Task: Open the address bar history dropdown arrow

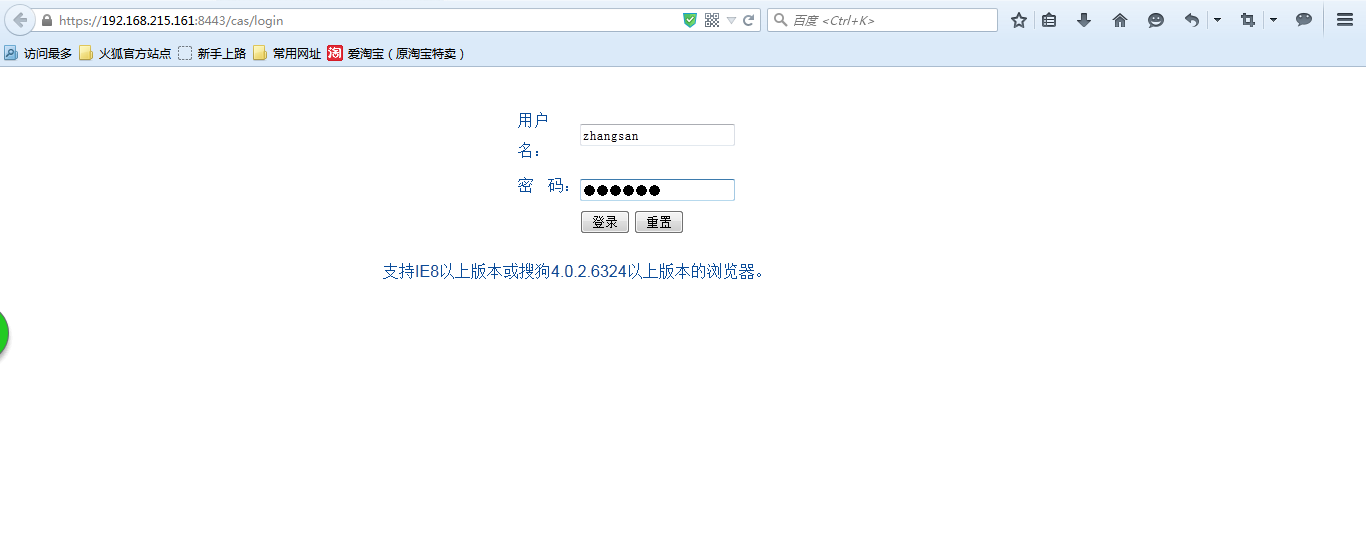Action: 731,20
